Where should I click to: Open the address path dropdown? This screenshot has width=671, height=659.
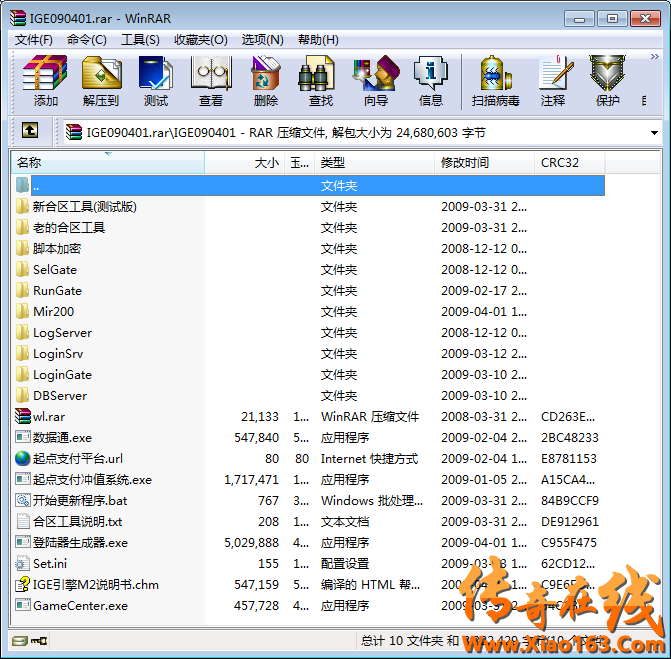[x=654, y=133]
